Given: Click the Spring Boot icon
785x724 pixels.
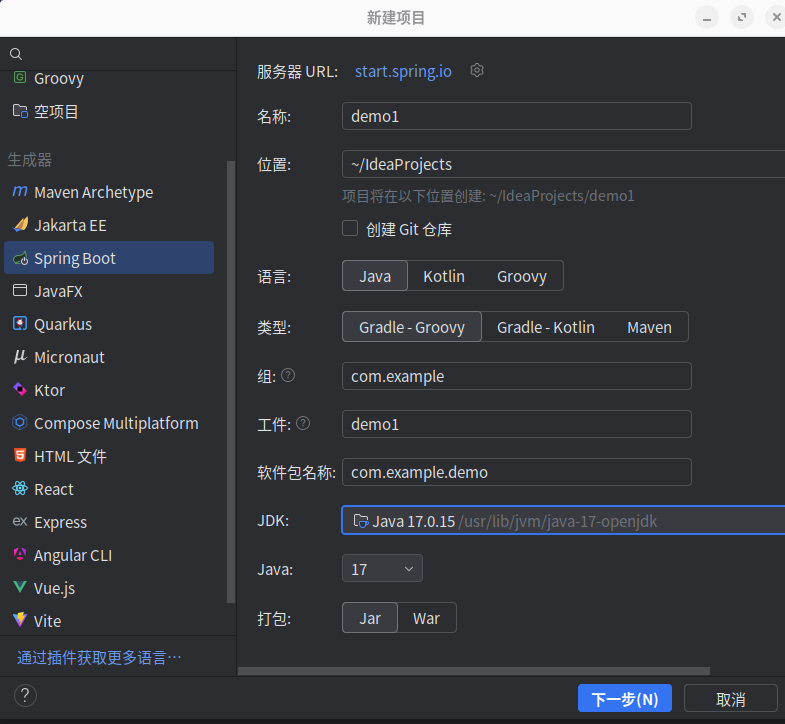Looking at the screenshot, I should tap(20, 258).
